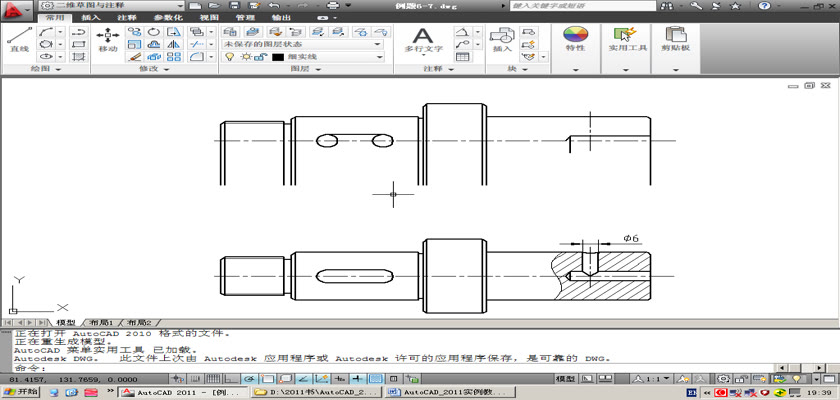Select the Line (直线) drawing tool
840x400 pixels.
[19, 39]
